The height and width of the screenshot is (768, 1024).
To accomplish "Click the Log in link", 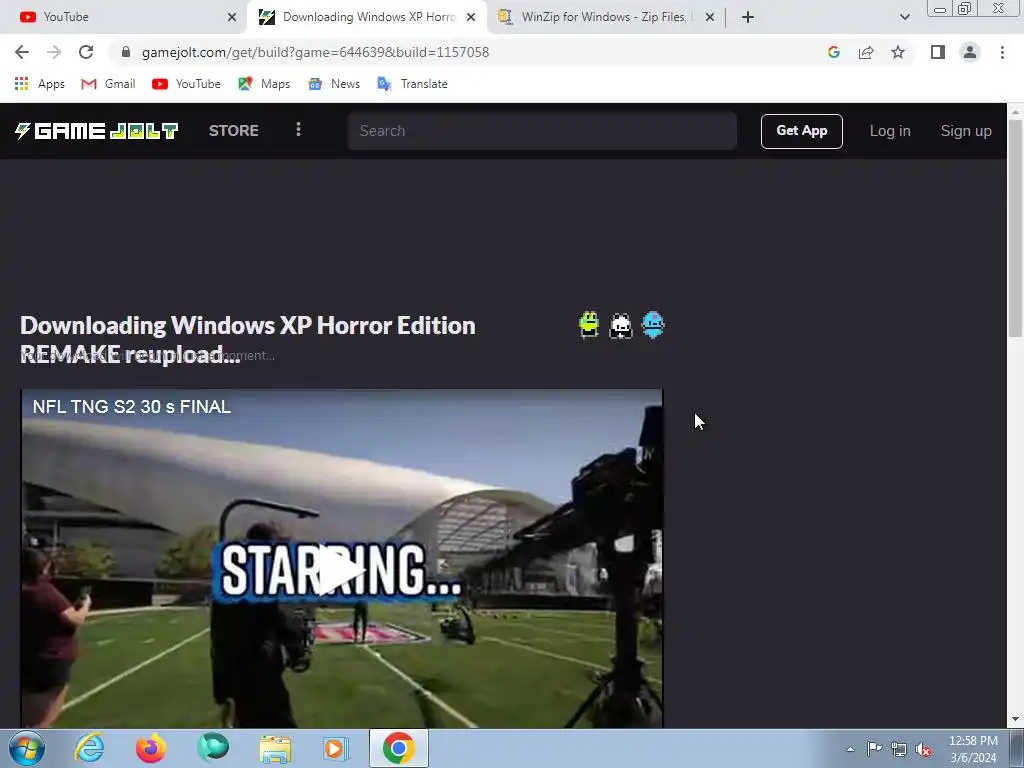I will click(889, 131).
